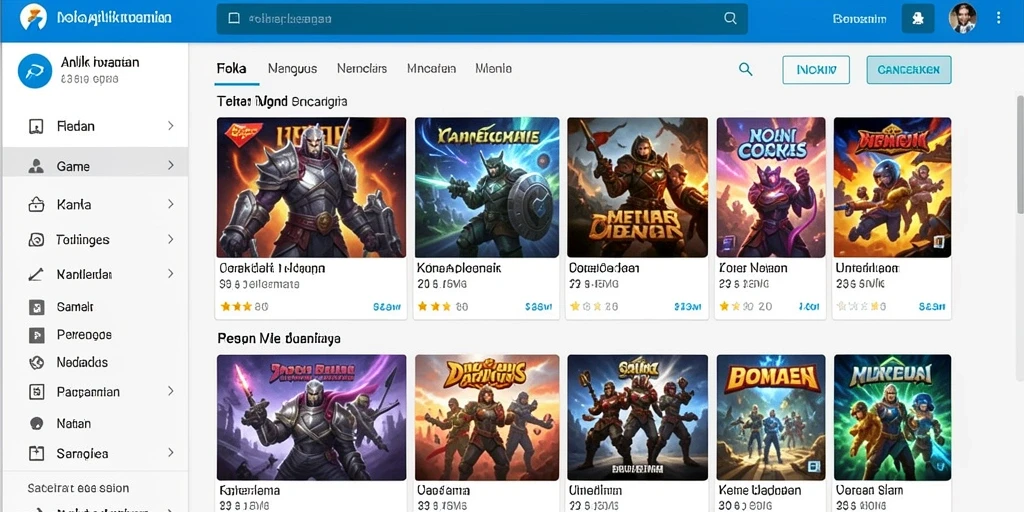Click the Natian sidebar circle icon
Screen dimensions: 1024x512
37,423
